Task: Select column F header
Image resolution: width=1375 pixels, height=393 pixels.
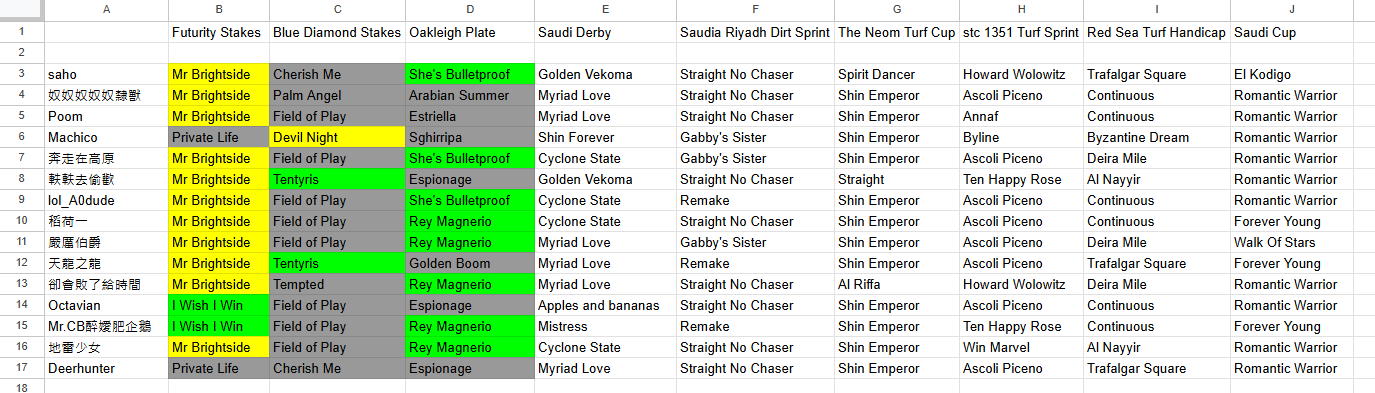Action: [x=755, y=10]
